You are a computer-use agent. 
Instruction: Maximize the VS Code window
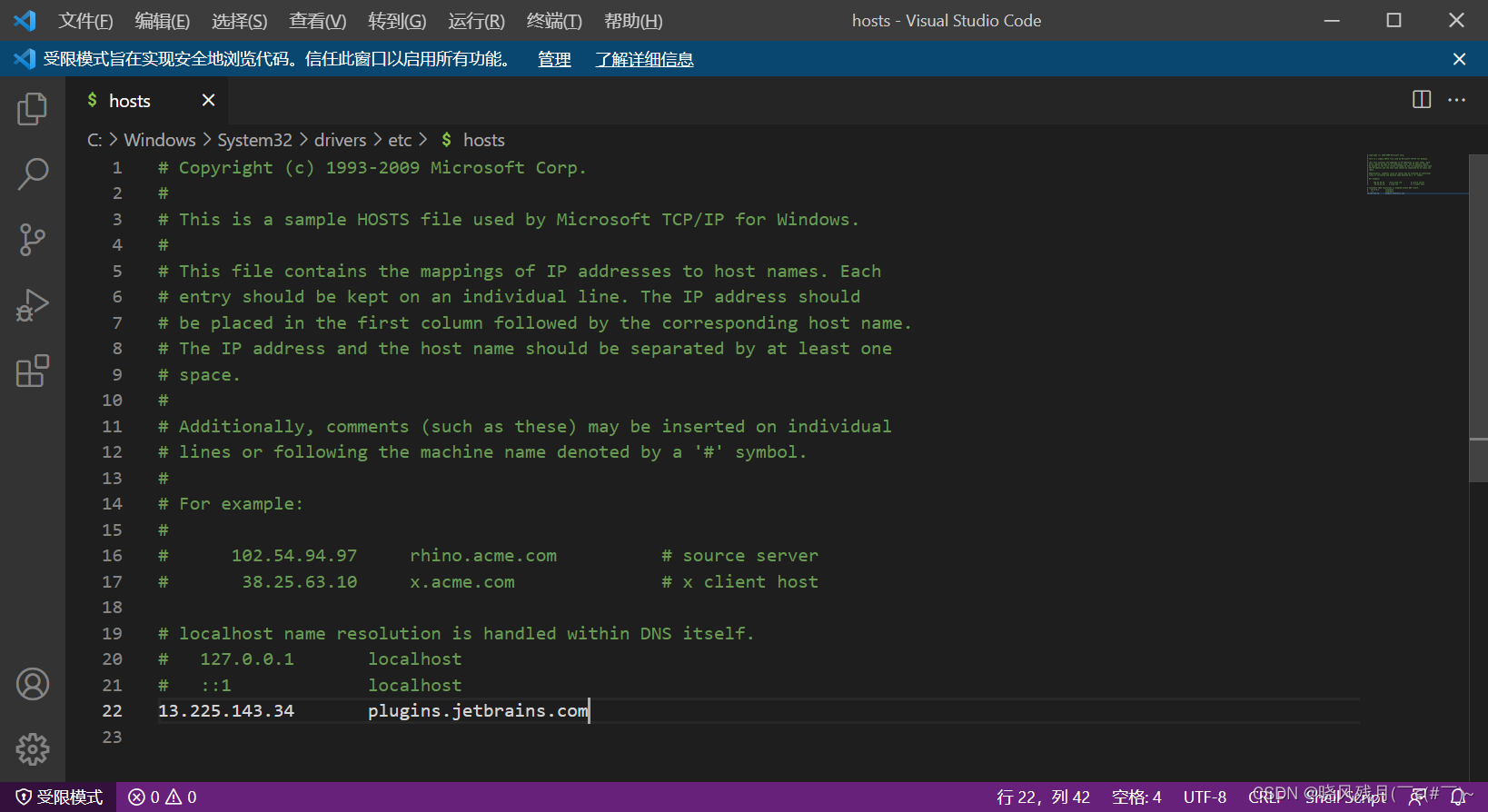(x=1394, y=20)
